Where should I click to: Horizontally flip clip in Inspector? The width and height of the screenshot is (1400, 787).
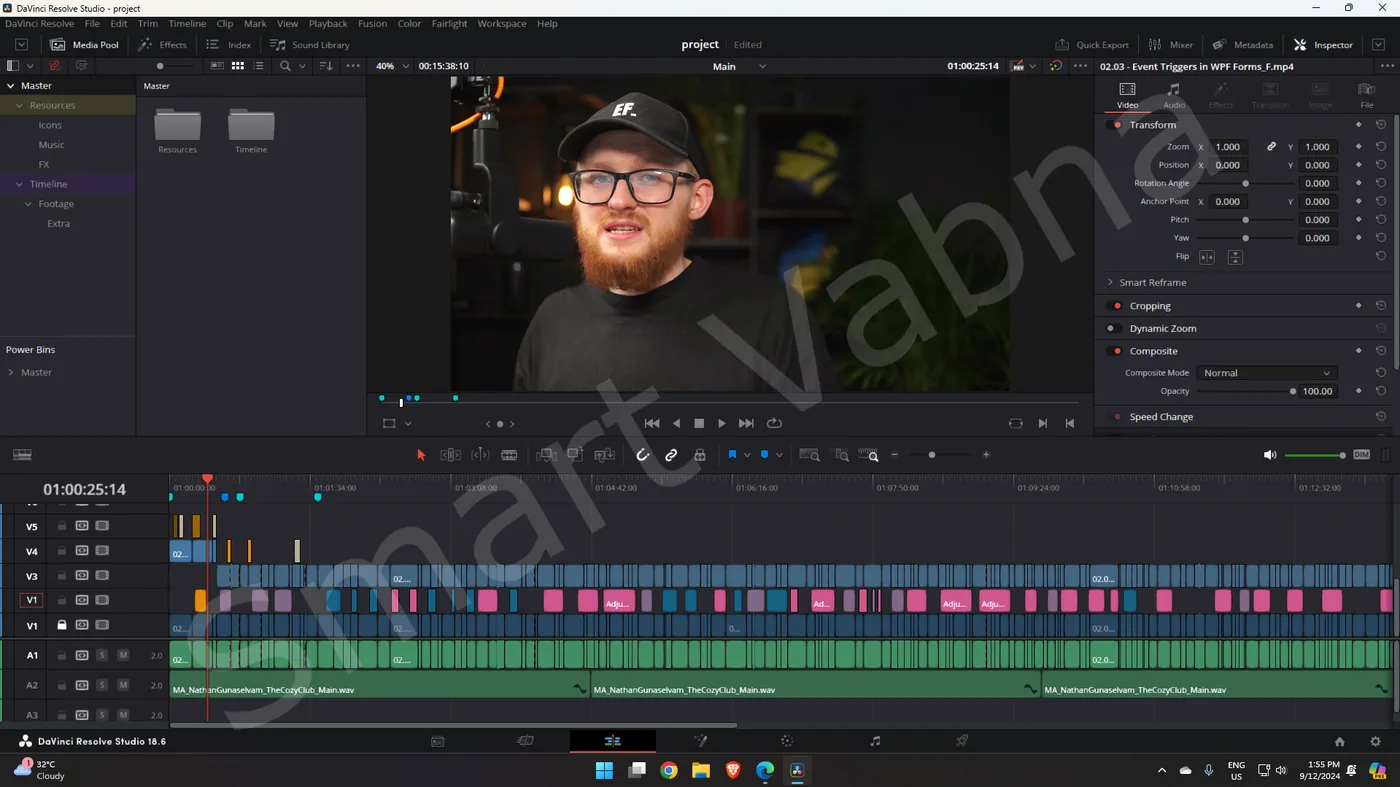tap(1207, 257)
